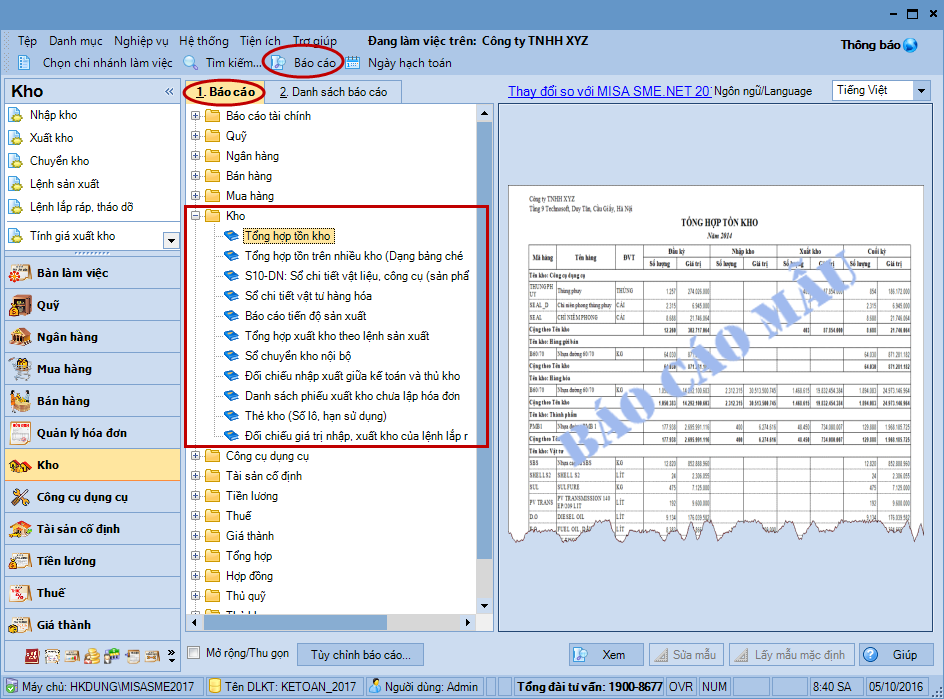Click the Công cụ dụng cụ sidebar icon

[x=20, y=497]
